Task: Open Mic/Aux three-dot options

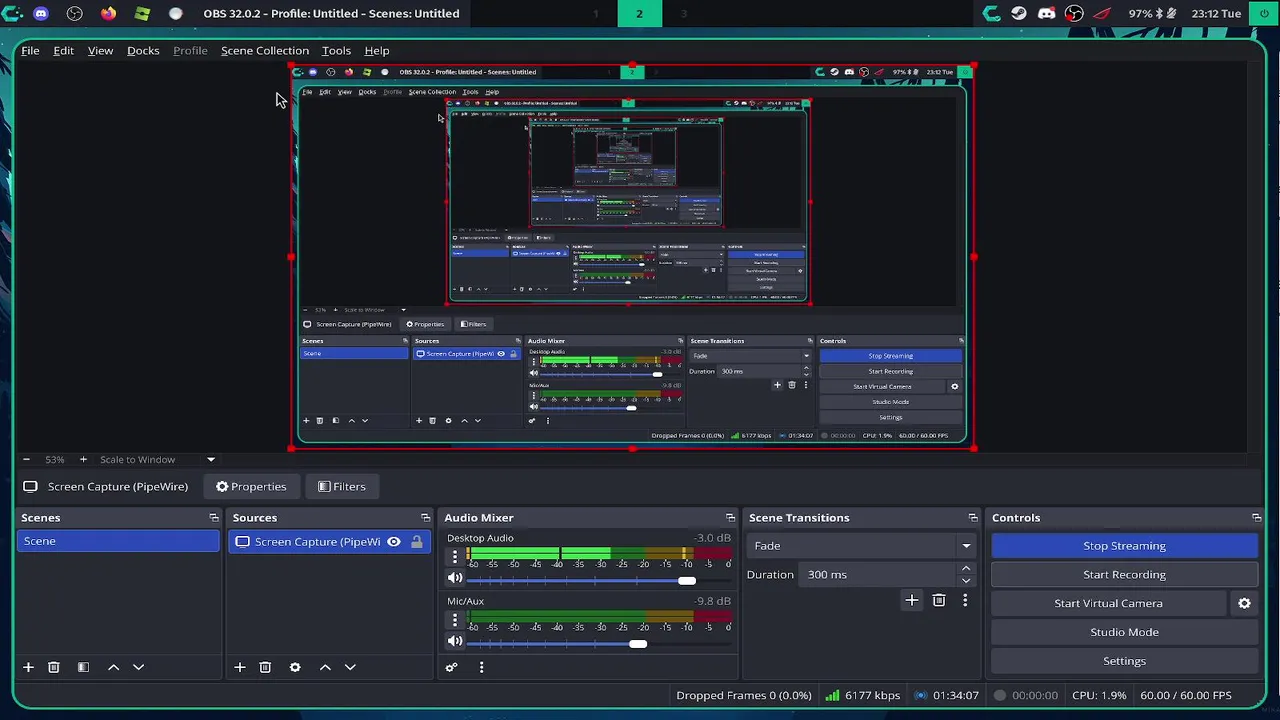Action: click(x=455, y=620)
